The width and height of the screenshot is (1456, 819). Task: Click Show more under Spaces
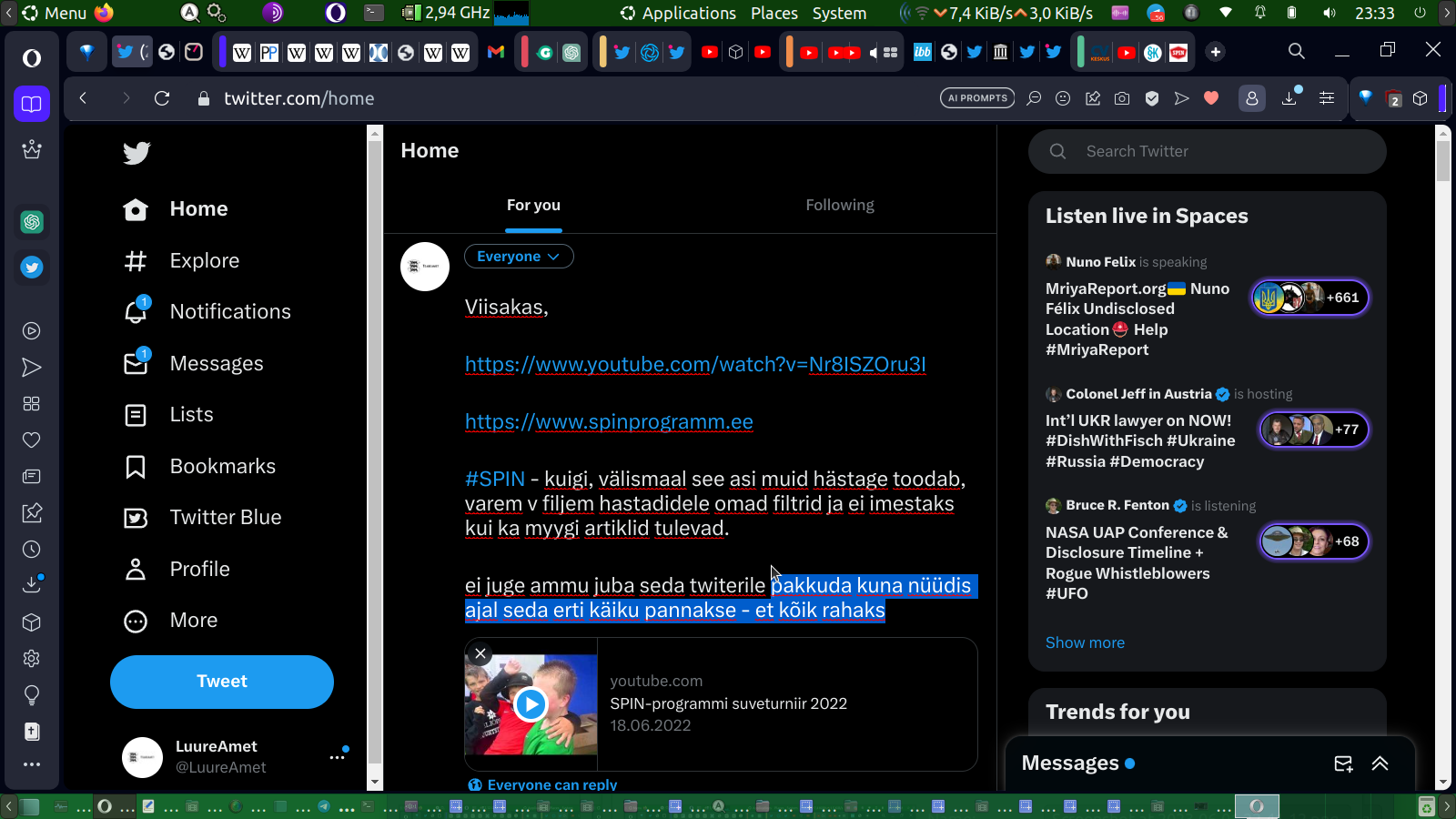tap(1085, 642)
